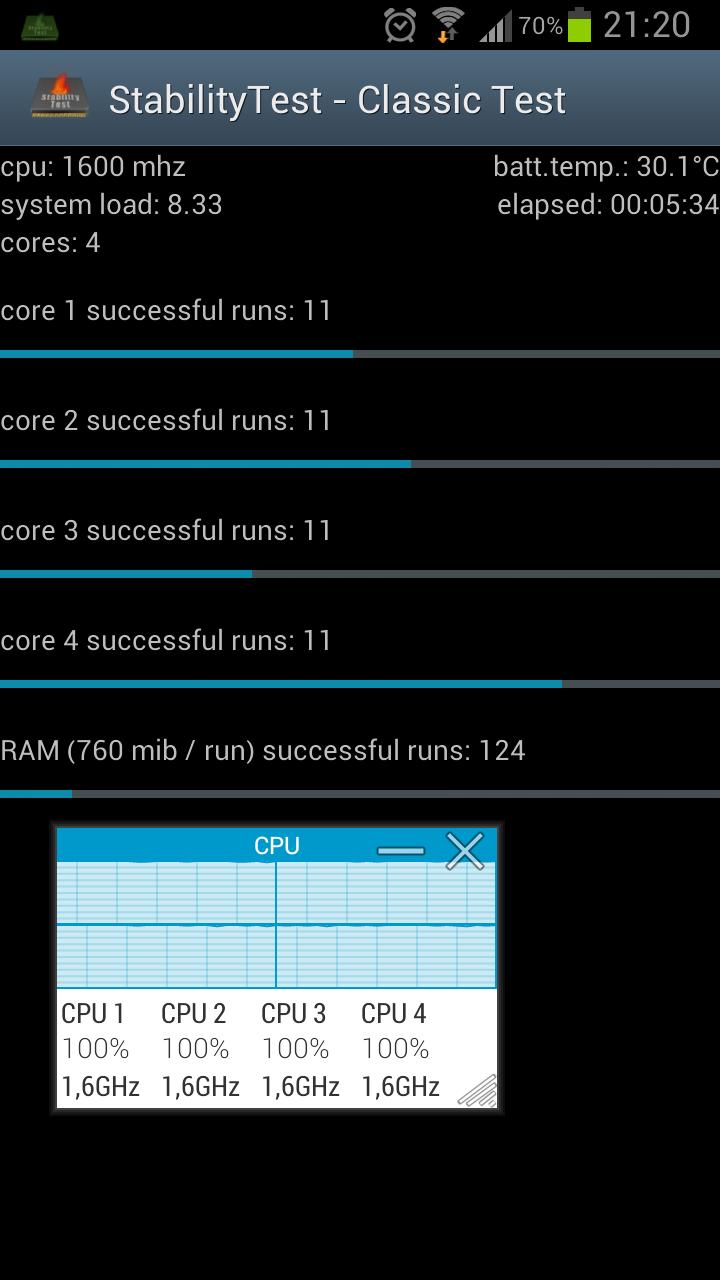
Task: Tap the RAM test progress bar
Action: point(360,794)
